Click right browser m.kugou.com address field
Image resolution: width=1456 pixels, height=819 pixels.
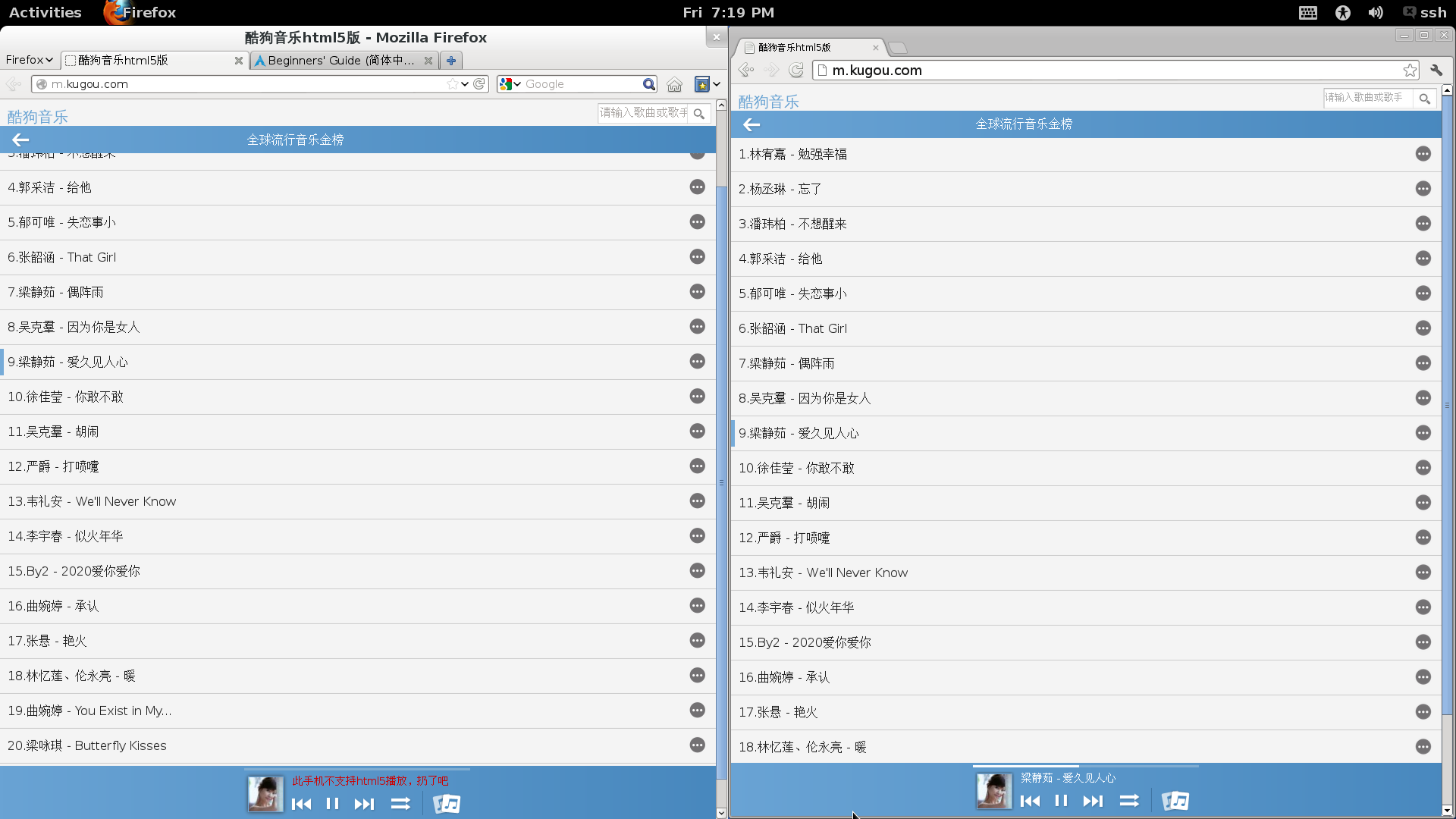point(1115,70)
